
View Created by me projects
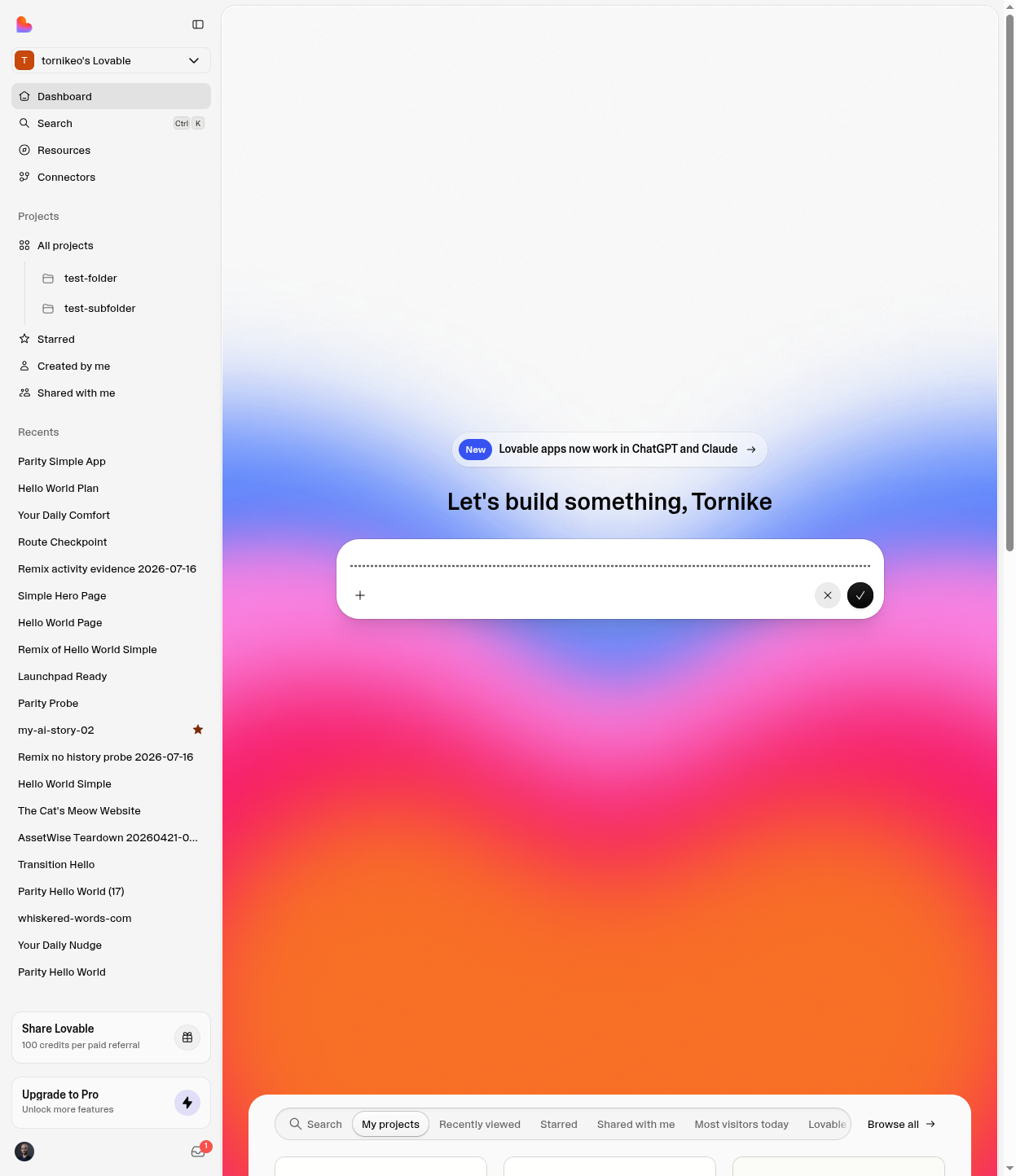tap(111, 366)
